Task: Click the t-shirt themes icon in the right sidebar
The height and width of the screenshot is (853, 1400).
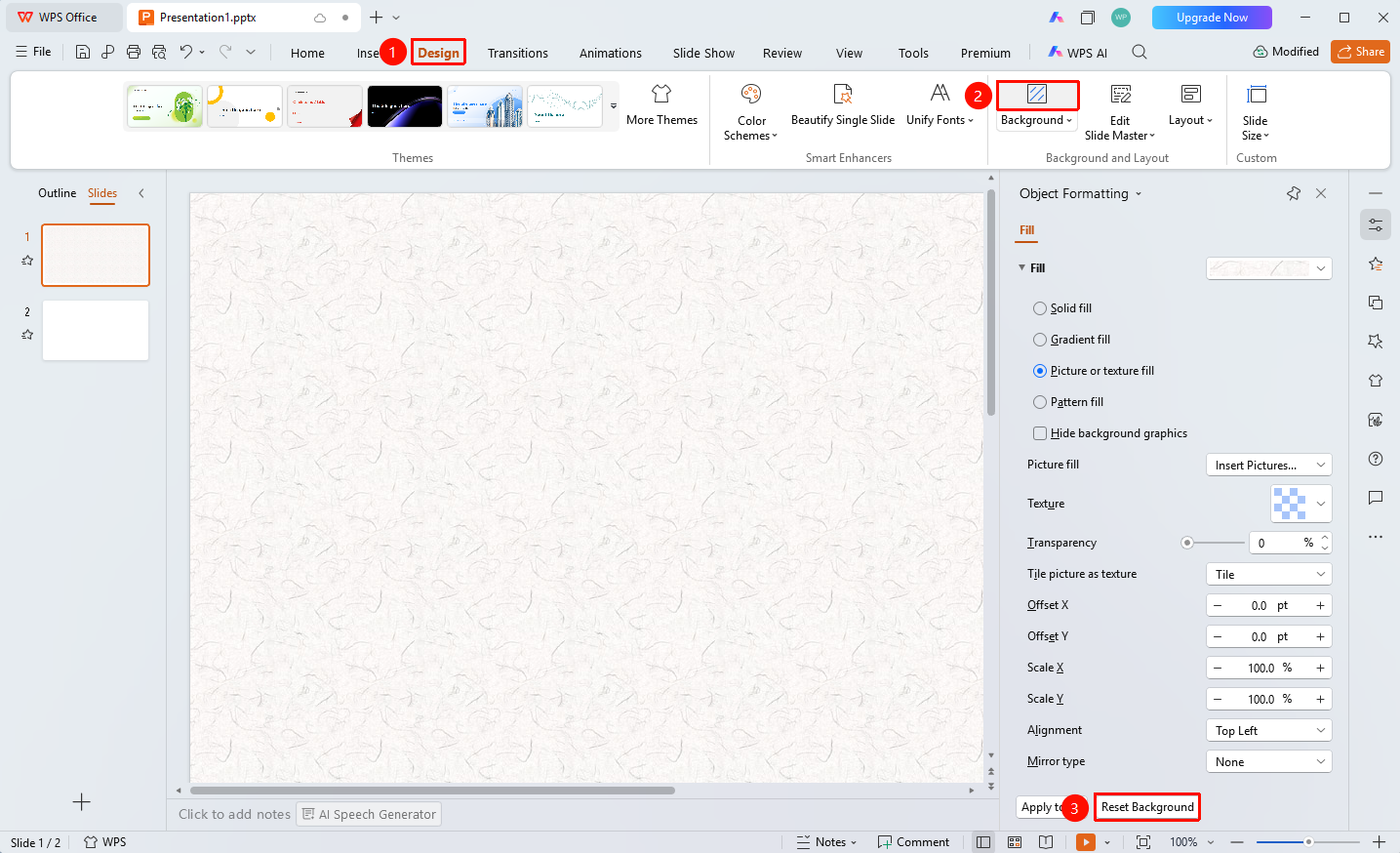Action: tap(1376, 381)
